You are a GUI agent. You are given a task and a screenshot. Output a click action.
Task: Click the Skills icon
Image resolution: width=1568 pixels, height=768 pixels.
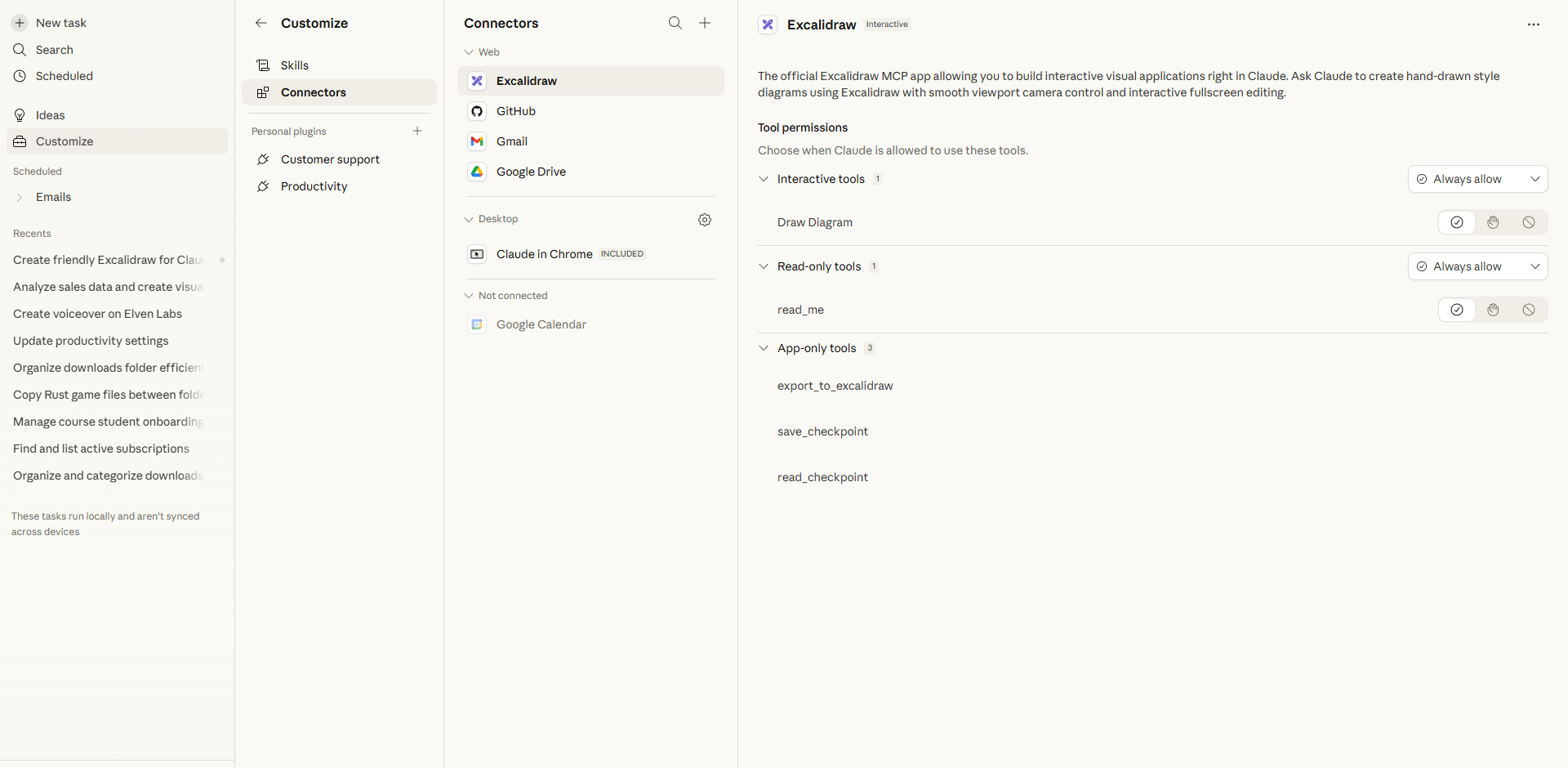[x=263, y=65]
